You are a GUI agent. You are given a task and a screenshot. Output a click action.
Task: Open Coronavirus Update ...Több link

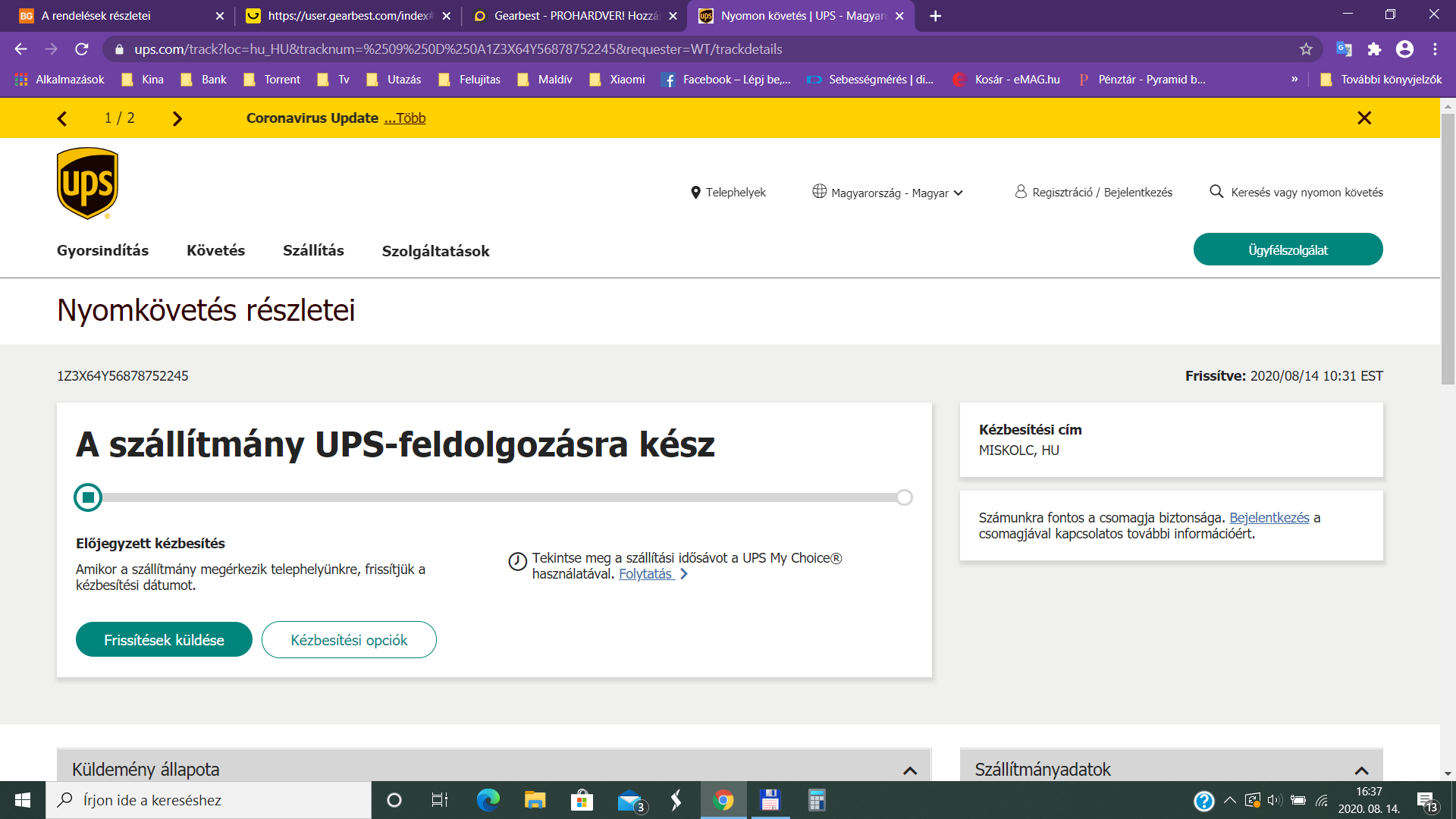tap(405, 118)
